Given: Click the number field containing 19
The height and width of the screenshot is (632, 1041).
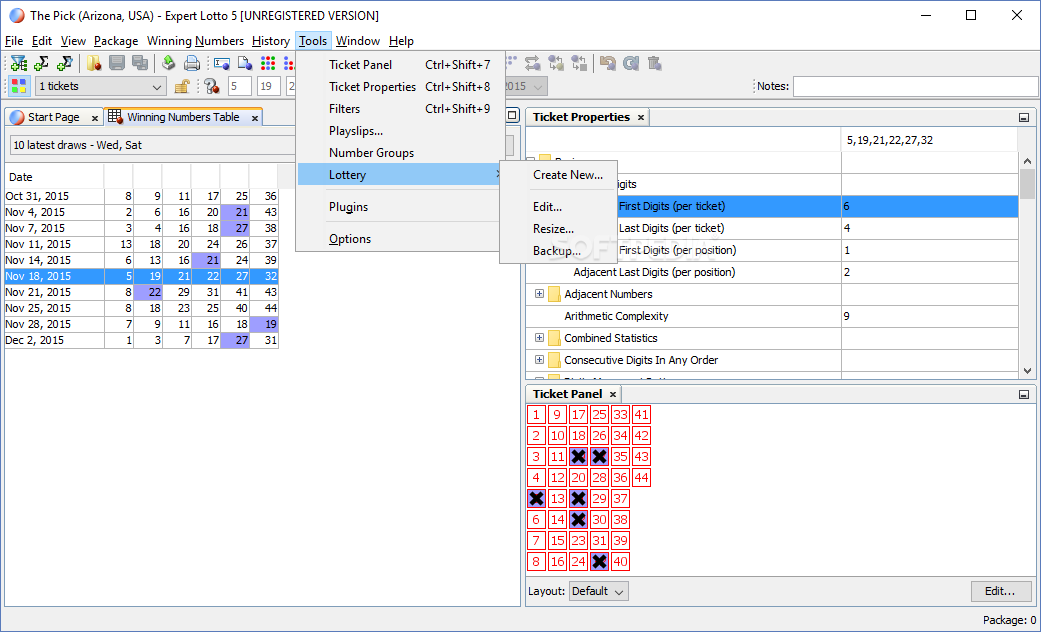Looking at the screenshot, I should (x=268, y=86).
